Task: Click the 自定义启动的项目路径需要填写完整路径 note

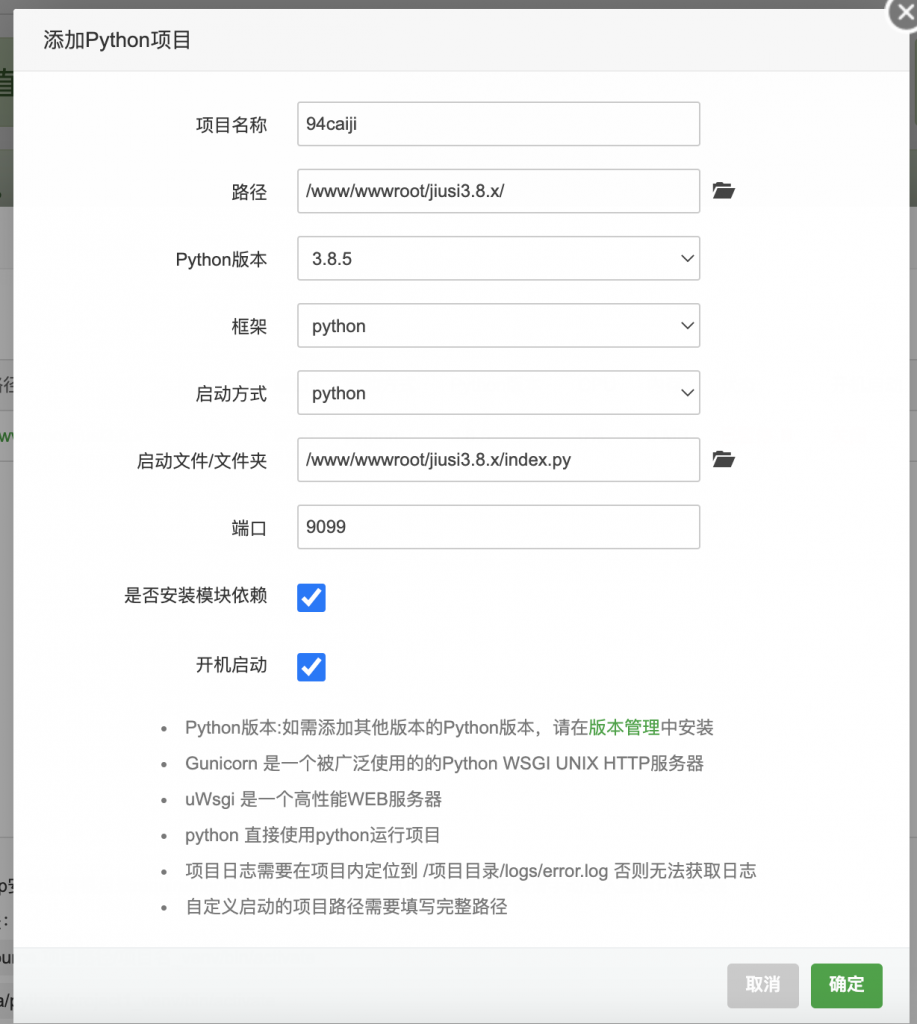Action: pyautogui.click(x=346, y=907)
